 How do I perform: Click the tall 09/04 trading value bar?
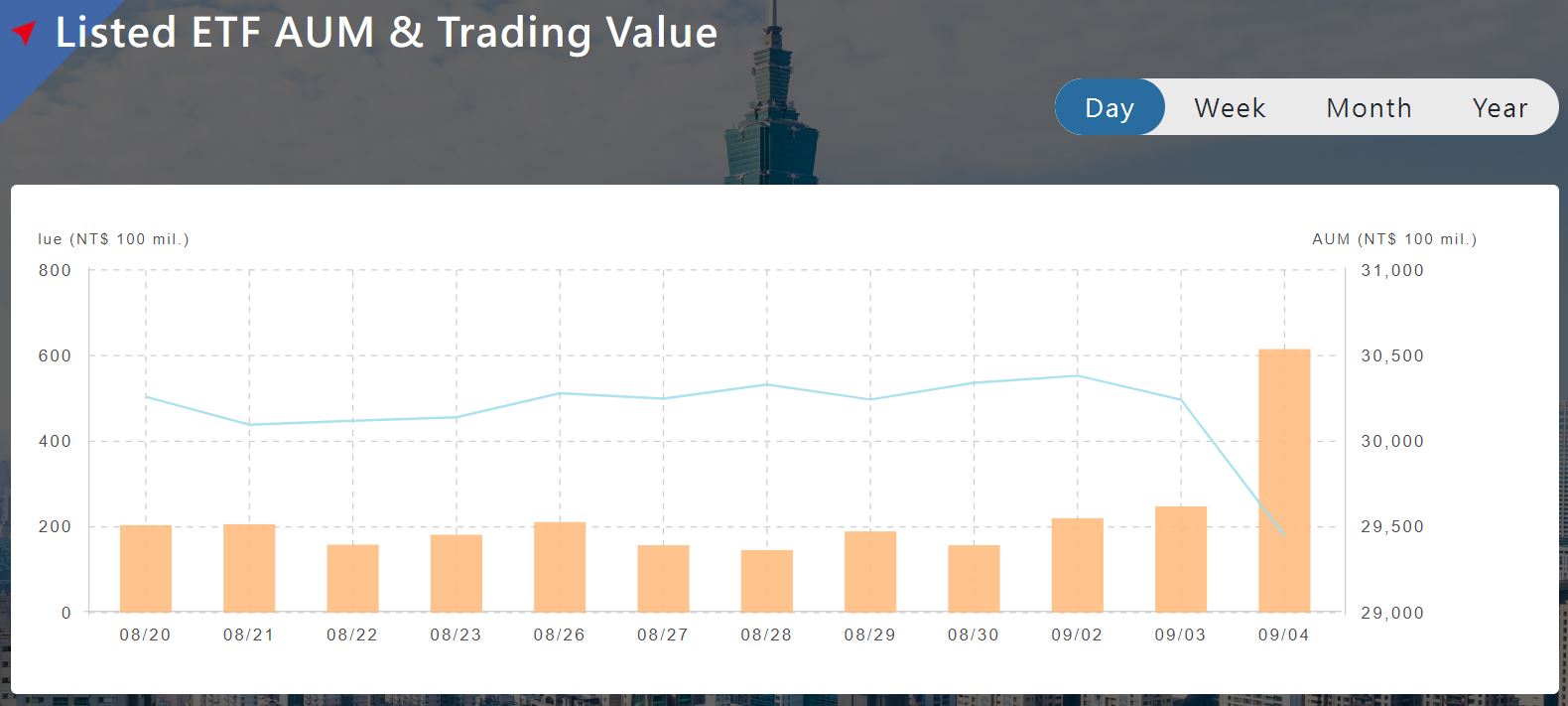(1284, 481)
